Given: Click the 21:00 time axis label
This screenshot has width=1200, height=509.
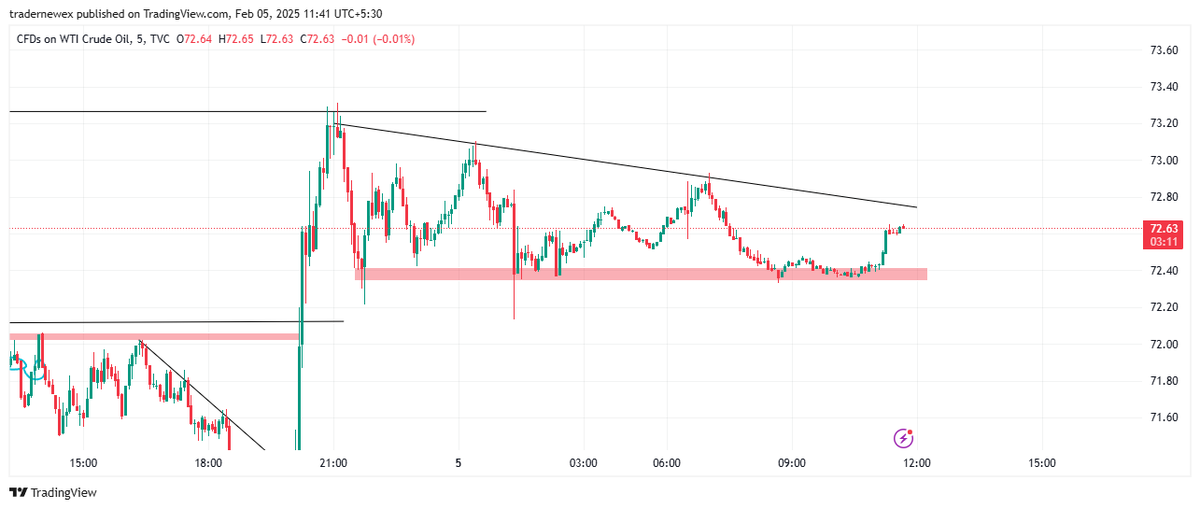Looking at the screenshot, I should coord(333,463).
